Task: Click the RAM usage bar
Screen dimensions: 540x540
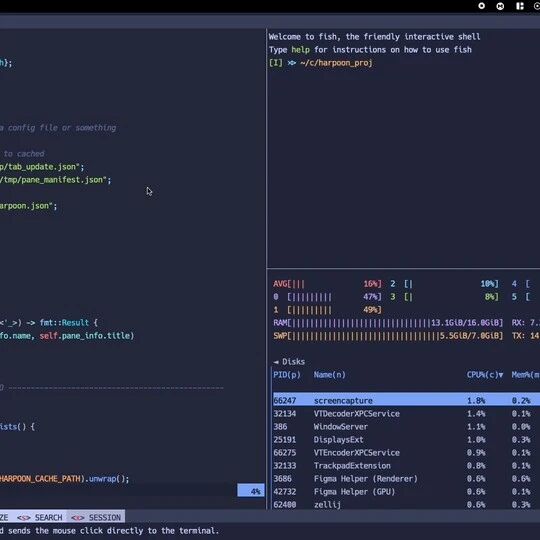Action: (x=388, y=323)
